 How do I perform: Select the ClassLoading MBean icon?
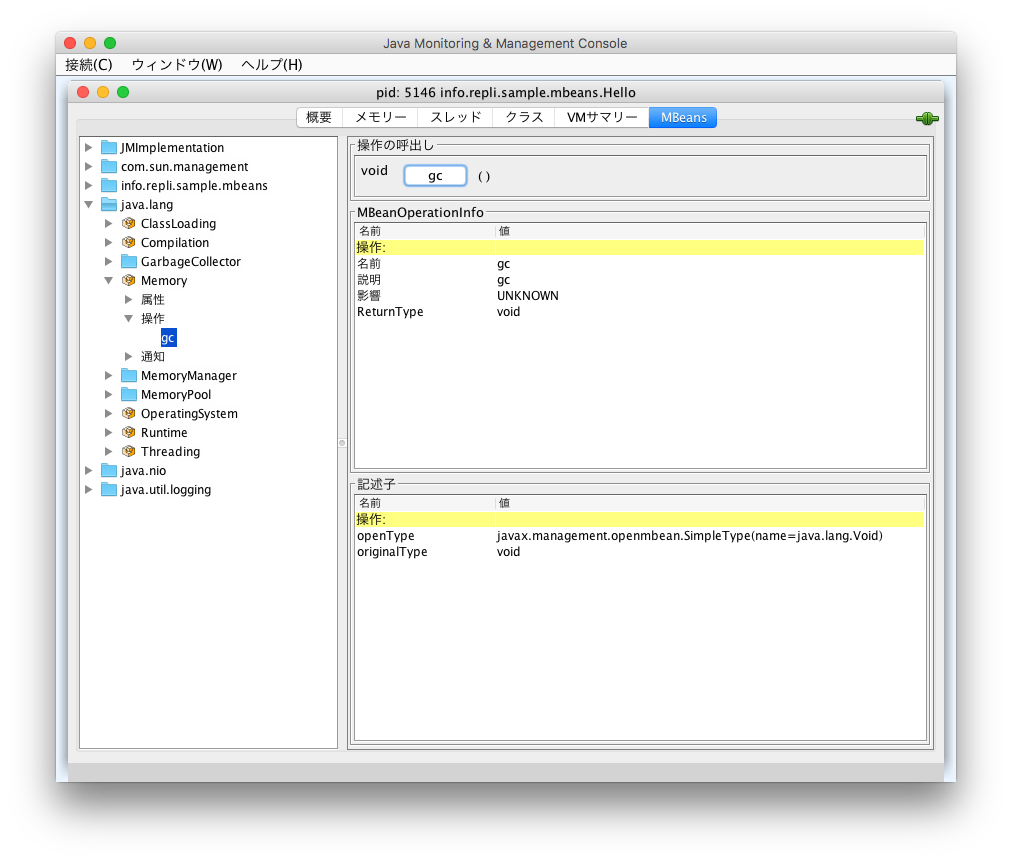tap(128, 223)
